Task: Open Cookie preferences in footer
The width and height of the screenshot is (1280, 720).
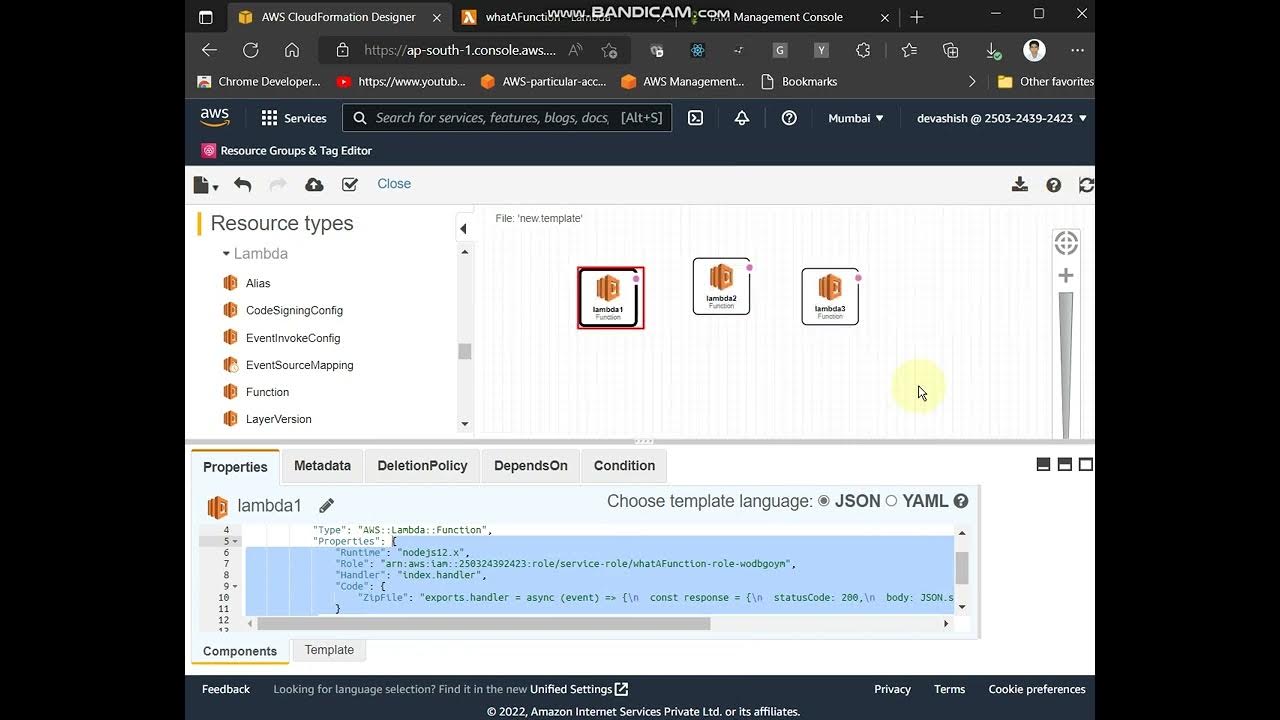Action: coord(1037,689)
